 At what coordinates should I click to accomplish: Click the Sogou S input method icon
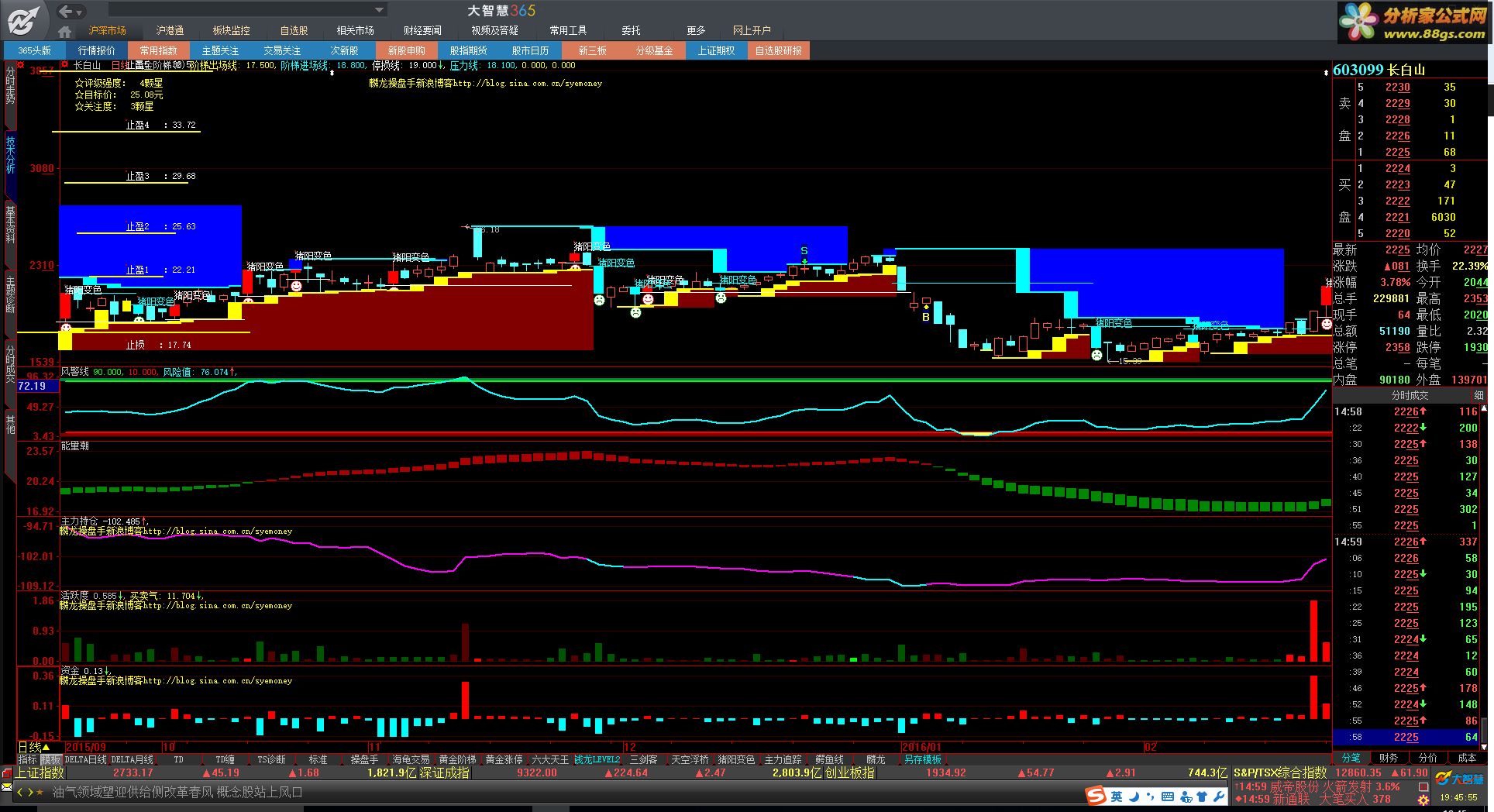click(x=1096, y=796)
